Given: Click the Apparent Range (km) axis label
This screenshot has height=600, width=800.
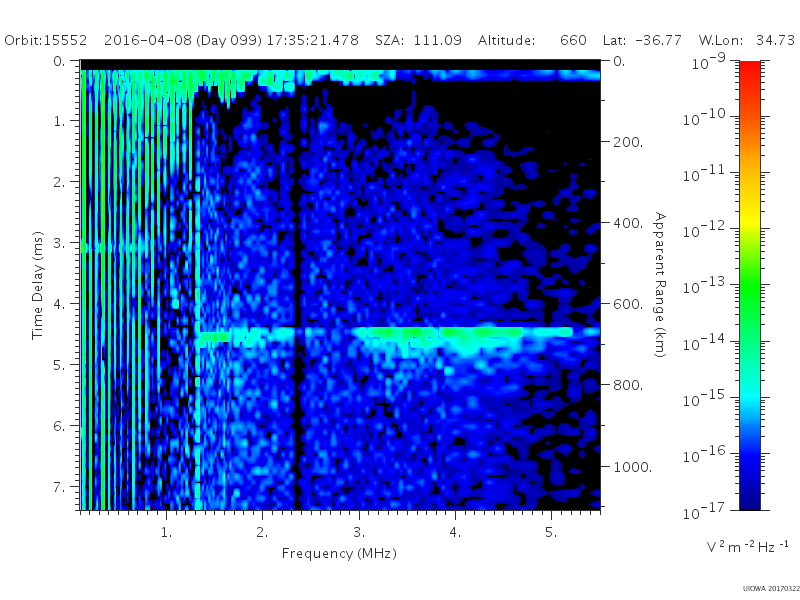Looking at the screenshot, I should click(660, 285).
